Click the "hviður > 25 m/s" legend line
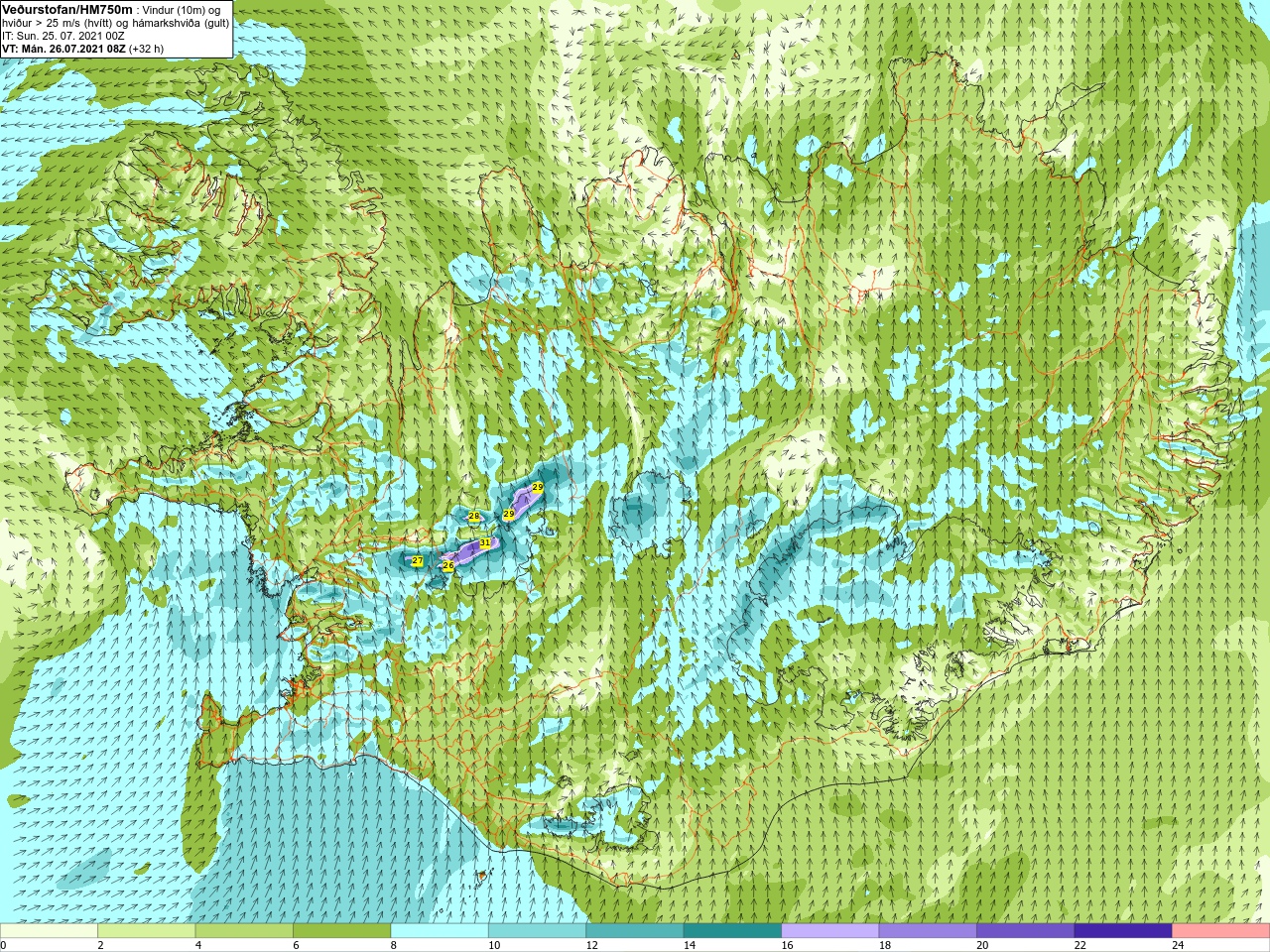The height and width of the screenshot is (952, 1270). tap(41, 23)
